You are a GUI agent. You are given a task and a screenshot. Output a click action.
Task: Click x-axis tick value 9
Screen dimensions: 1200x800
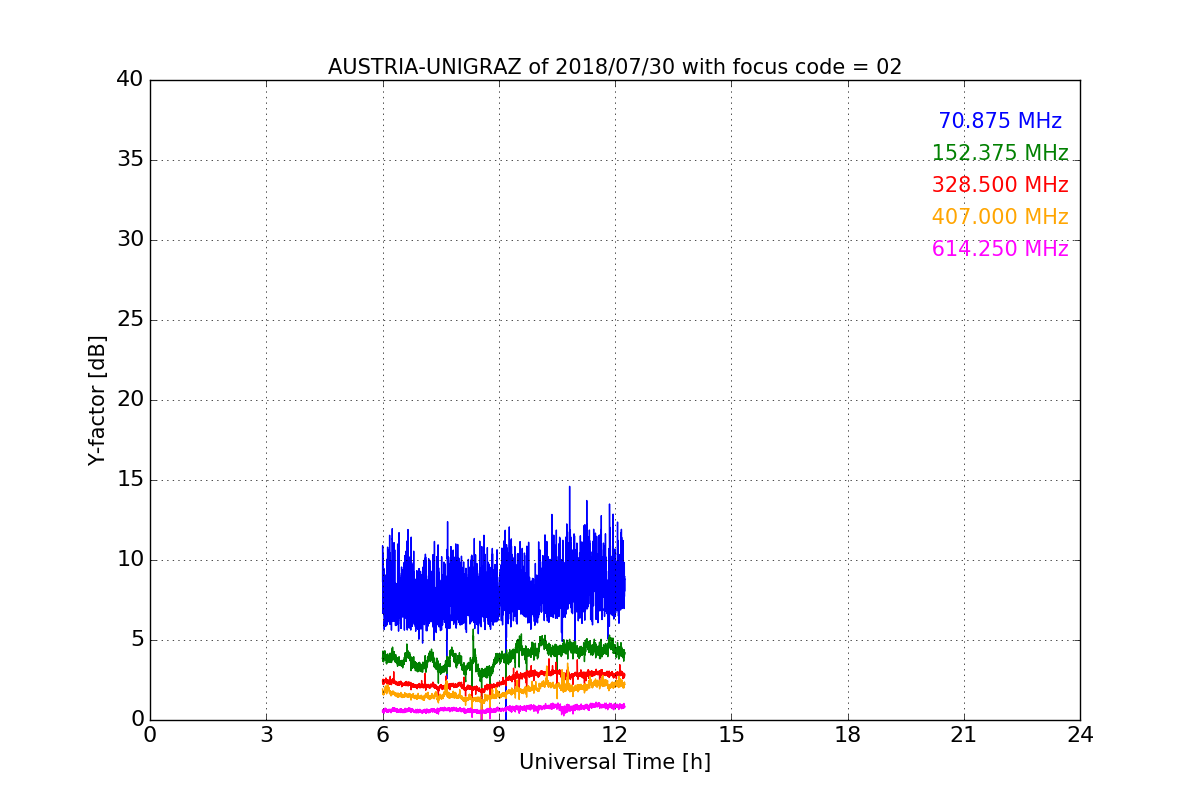(x=499, y=735)
